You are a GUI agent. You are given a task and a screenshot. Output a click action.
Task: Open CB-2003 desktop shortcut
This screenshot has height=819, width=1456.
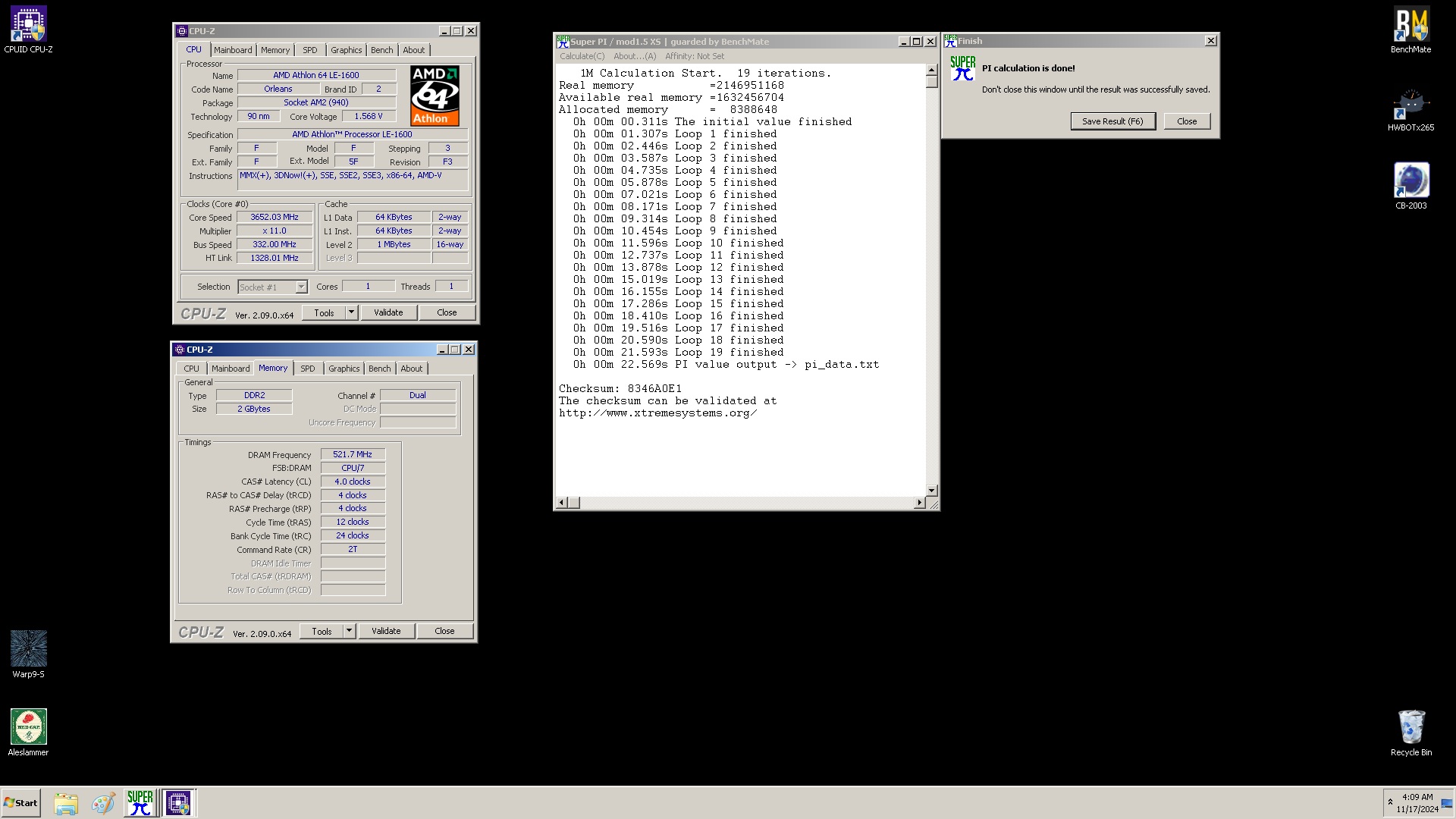point(1410,187)
